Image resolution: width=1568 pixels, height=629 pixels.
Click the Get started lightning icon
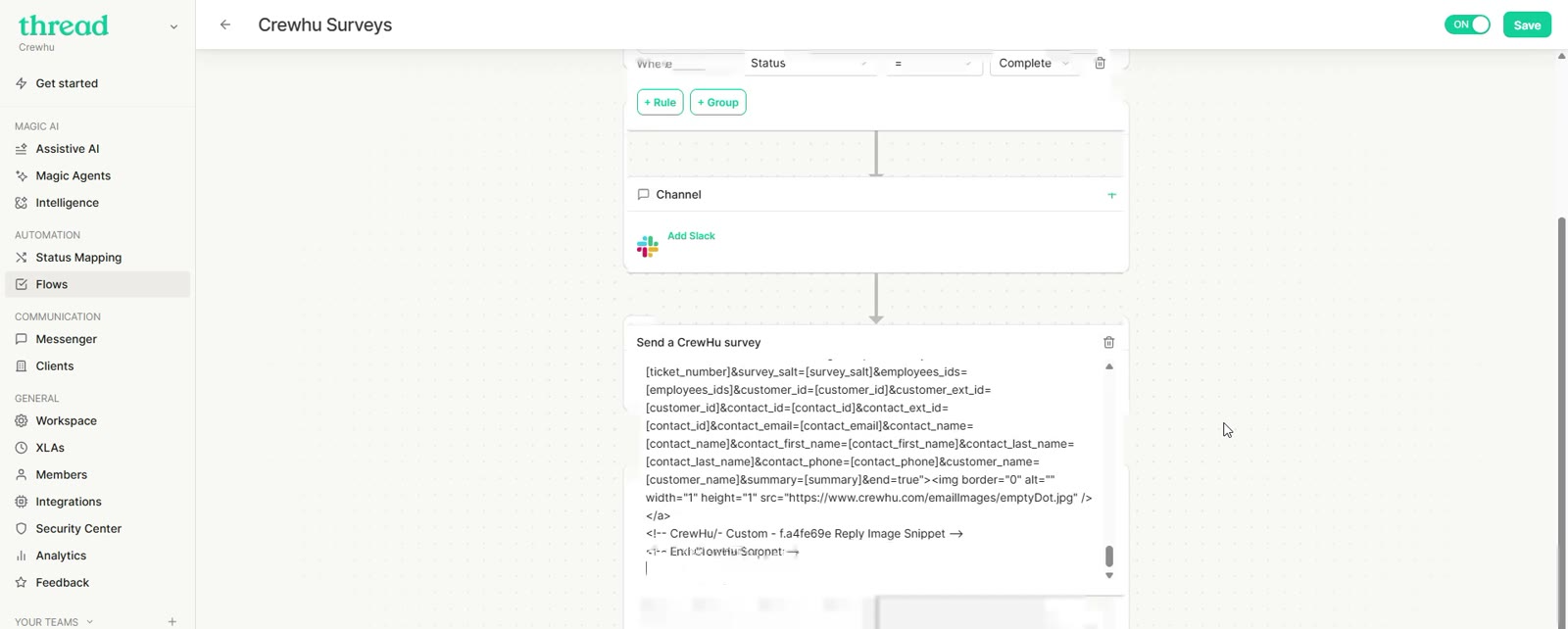click(22, 83)
